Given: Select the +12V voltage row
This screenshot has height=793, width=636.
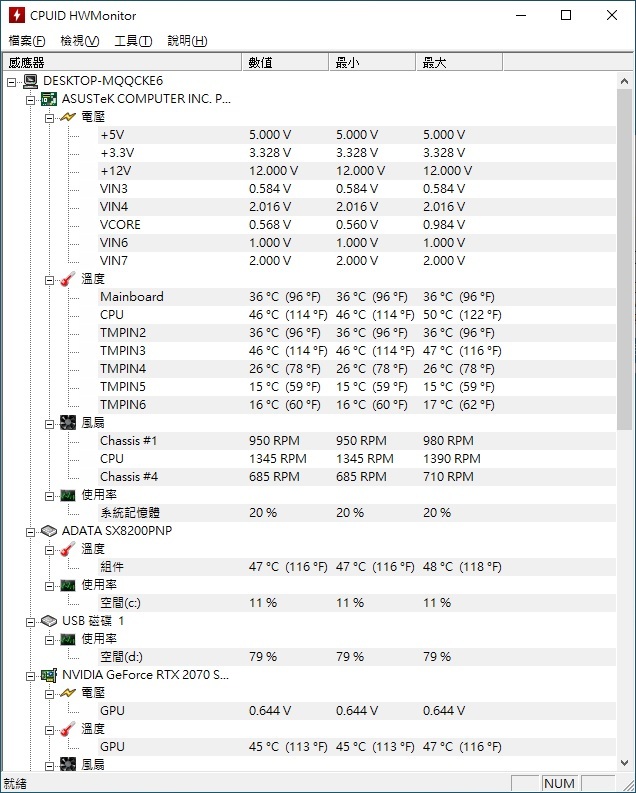Looking at the screenshot, I should [357, 171].
